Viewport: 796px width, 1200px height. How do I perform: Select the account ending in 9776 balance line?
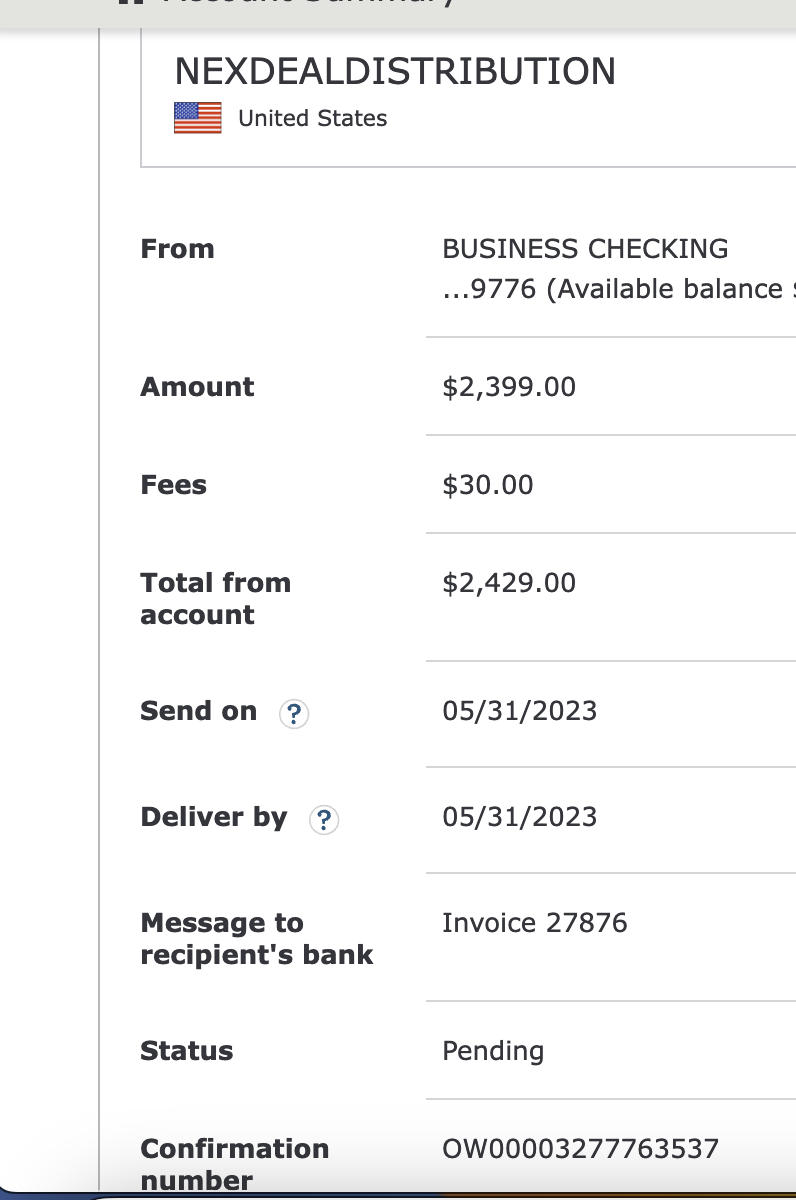click(x=618, y=289)
